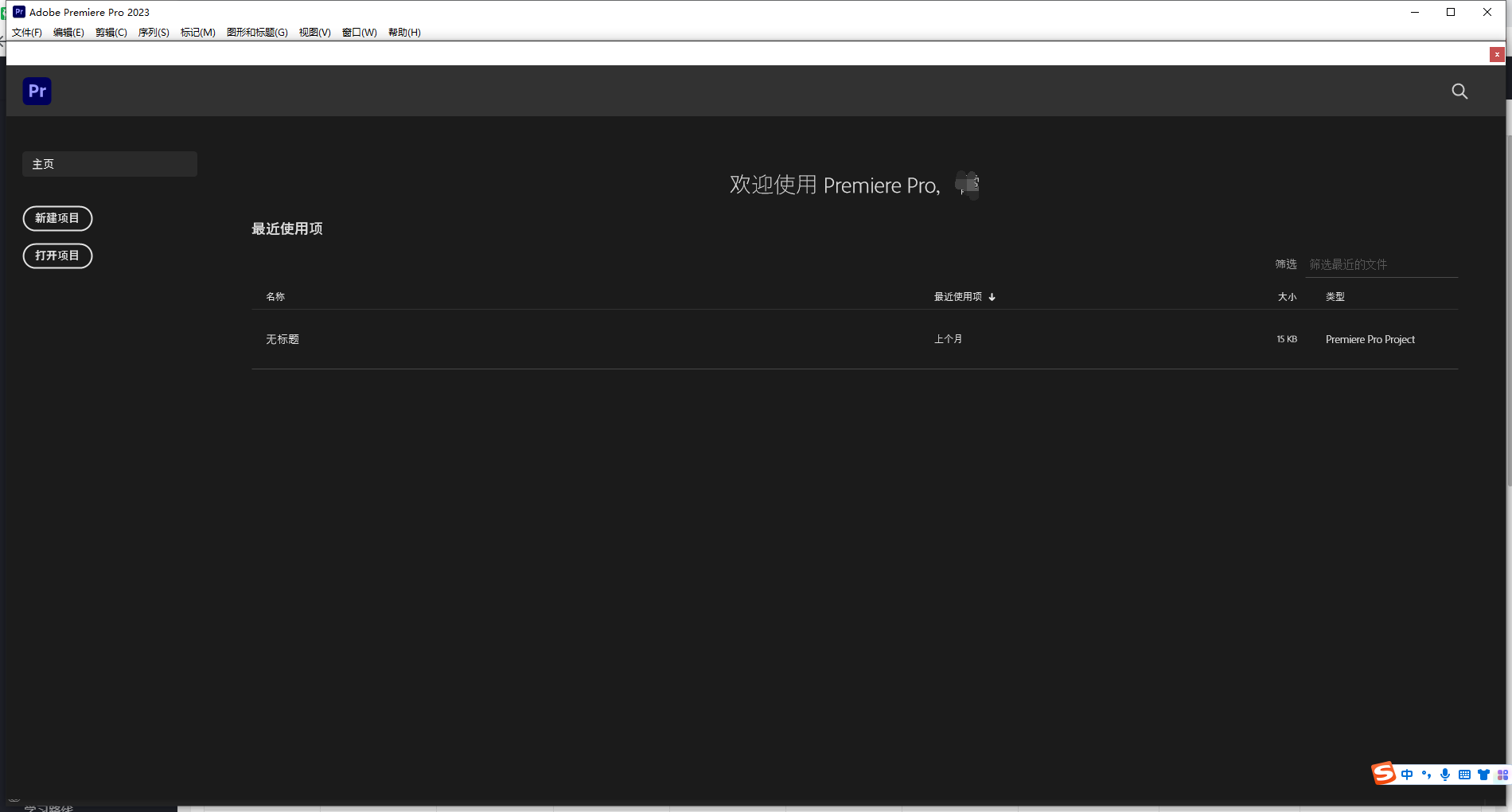Open the recent project 无标题
This screenshot has height=812, width=1512.
coord(283,339)
